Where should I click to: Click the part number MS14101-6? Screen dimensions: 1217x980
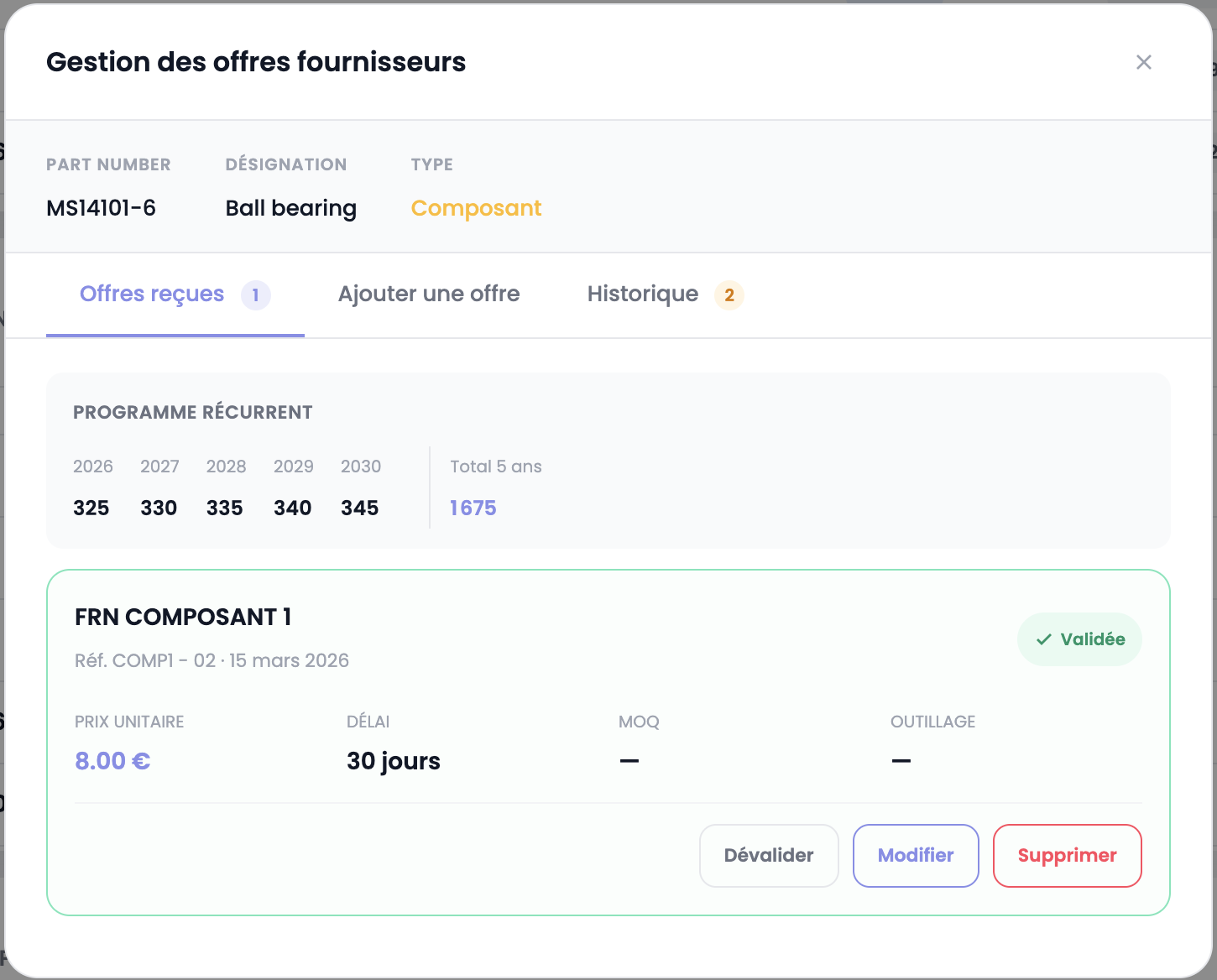pos(101,208)
